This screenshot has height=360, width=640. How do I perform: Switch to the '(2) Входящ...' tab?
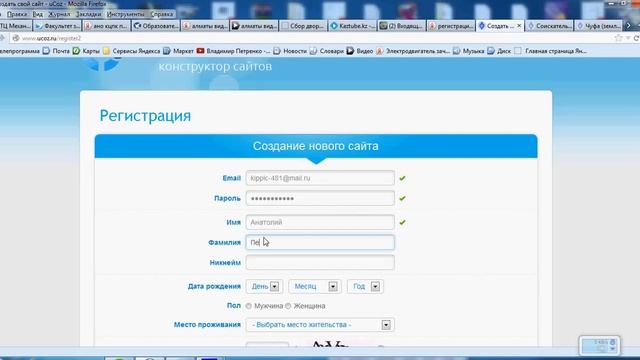pos(402,26)
